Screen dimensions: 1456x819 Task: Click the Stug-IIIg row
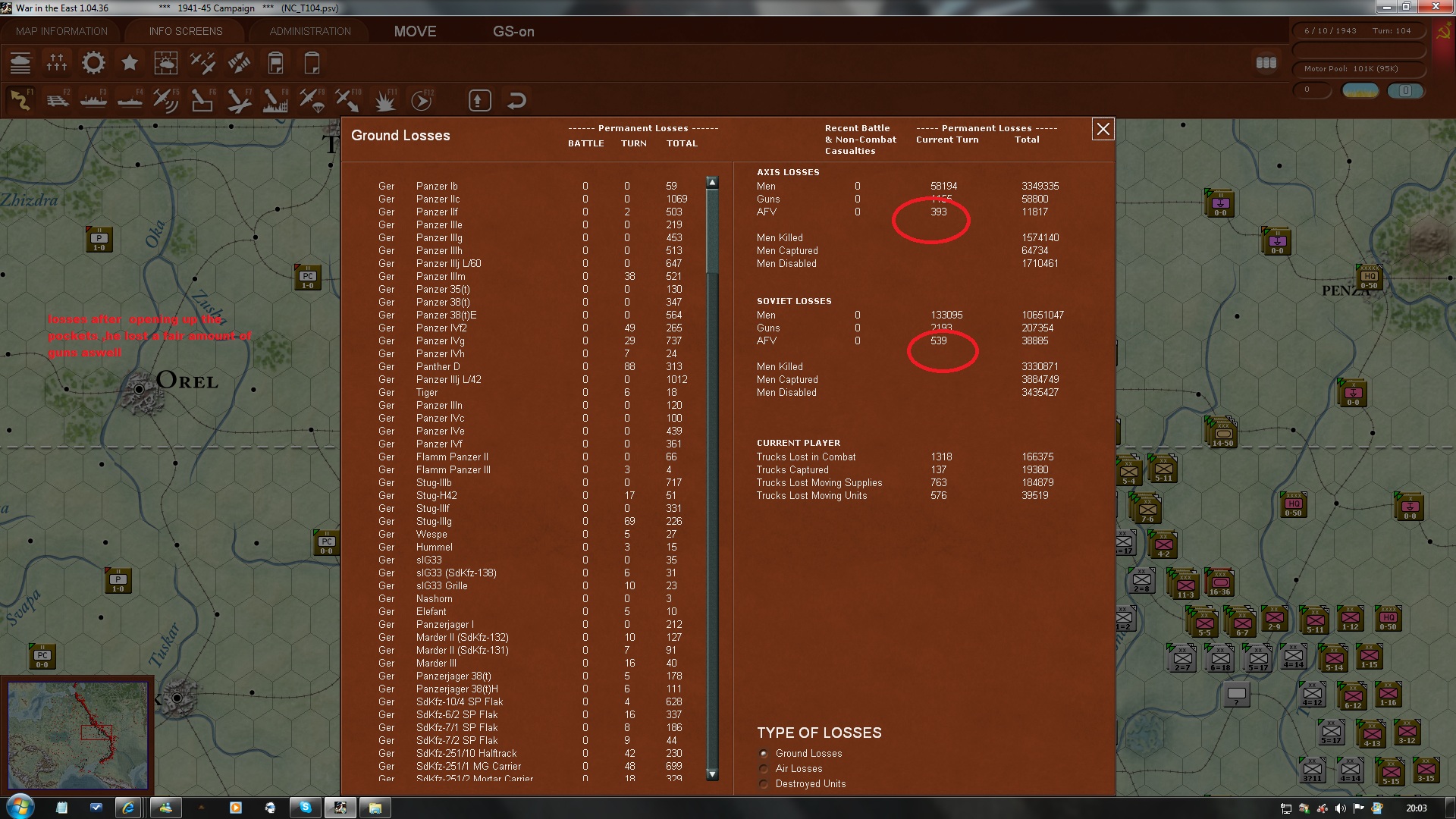pyautogui.click(x=531, y=521)
